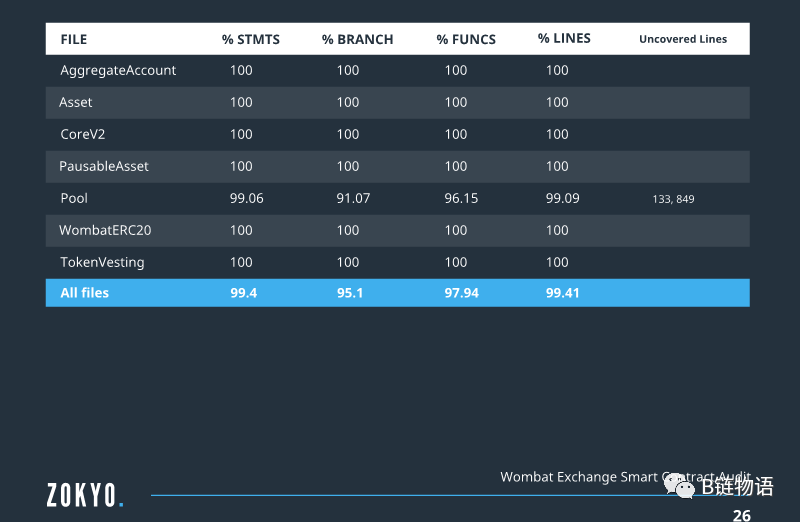
Task: Click TokenVesting lines value 100
Action: point(557,262)
